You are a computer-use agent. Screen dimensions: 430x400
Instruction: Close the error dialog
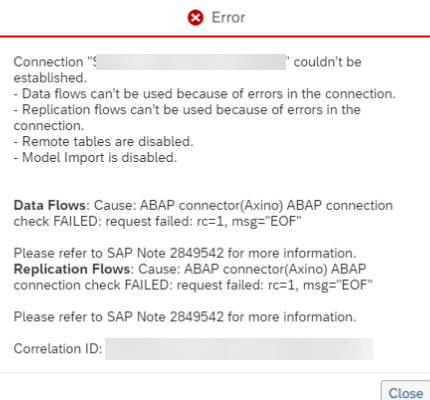(x=406, y=391)
